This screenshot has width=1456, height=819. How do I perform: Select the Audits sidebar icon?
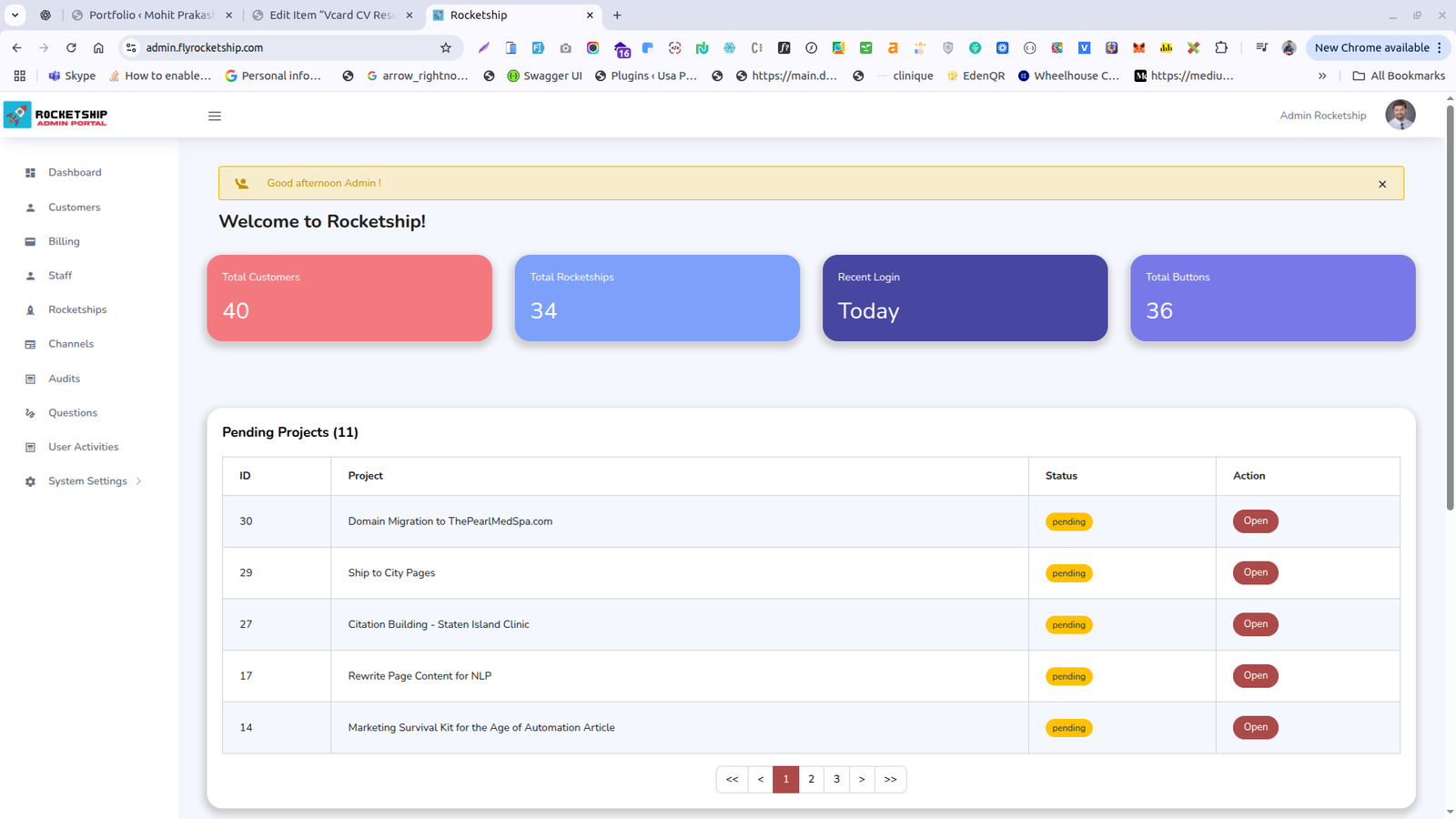tap(31, 378)
